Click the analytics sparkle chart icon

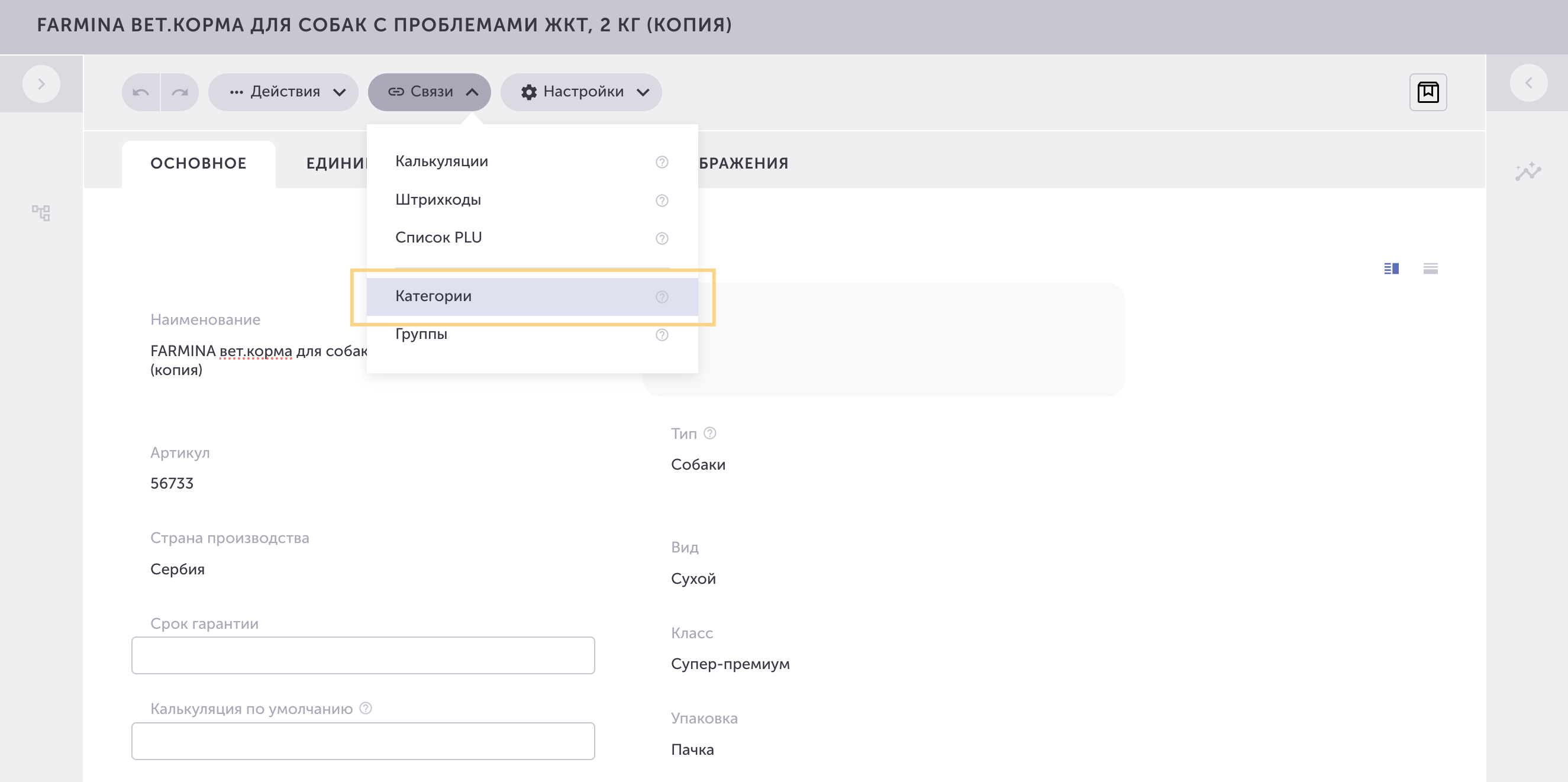coord(1528,171)
